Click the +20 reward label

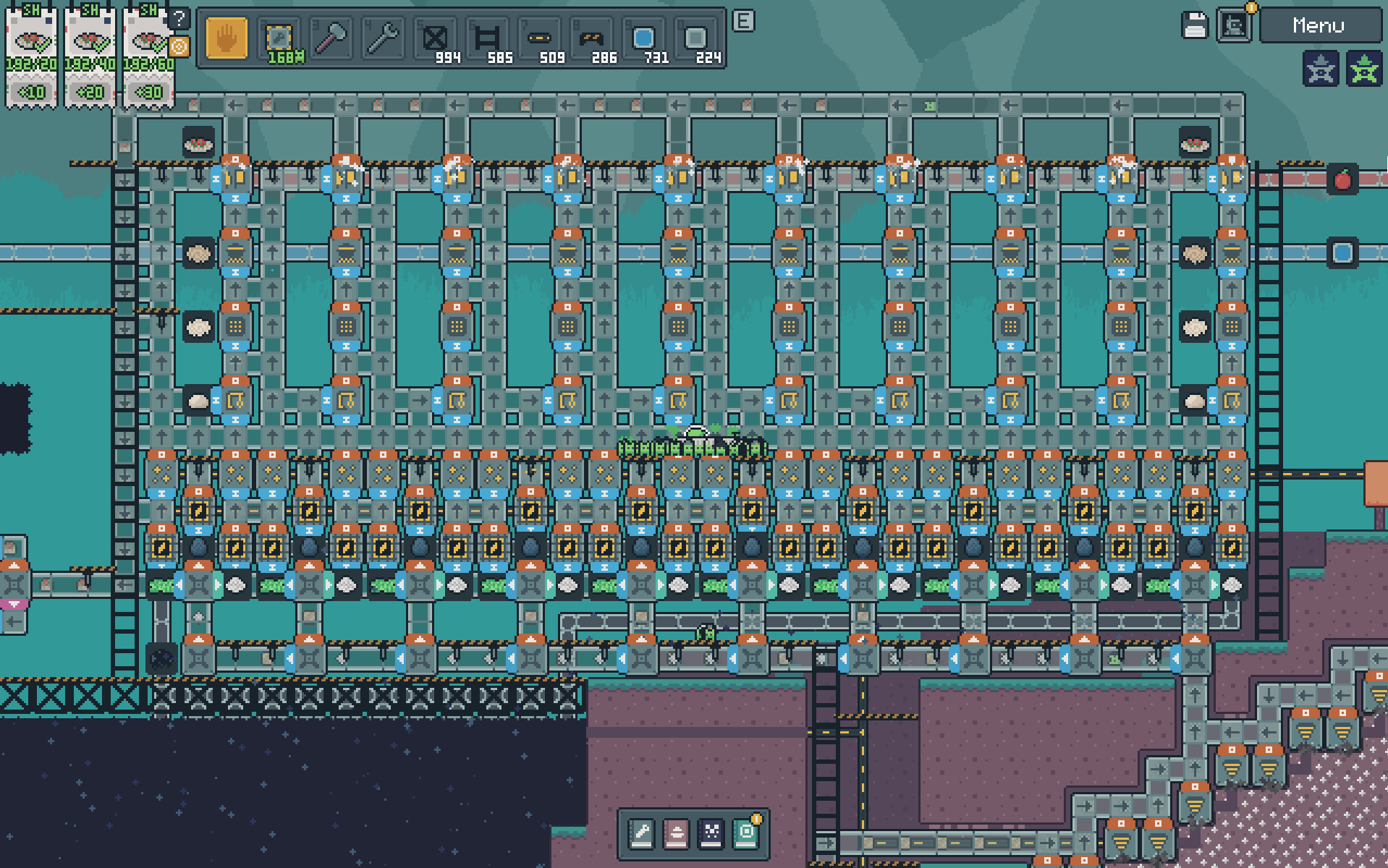coord(90,93)
